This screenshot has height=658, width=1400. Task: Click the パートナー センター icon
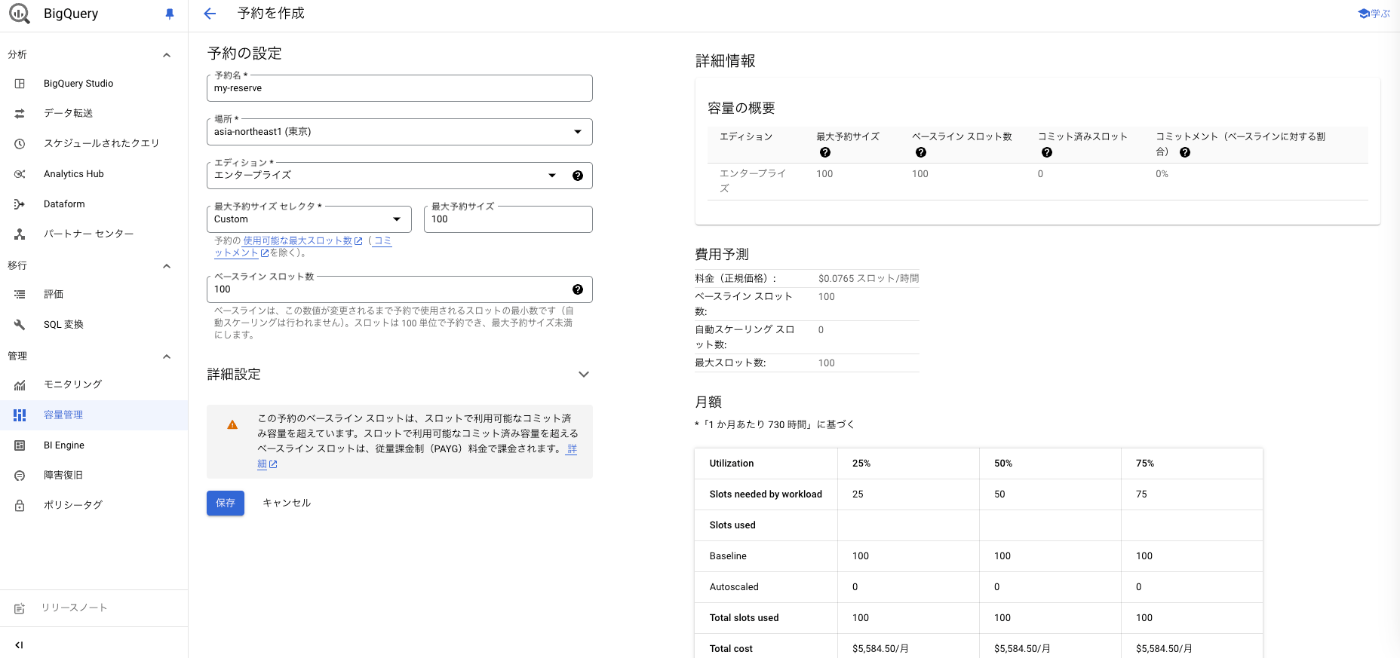[19, 234]
